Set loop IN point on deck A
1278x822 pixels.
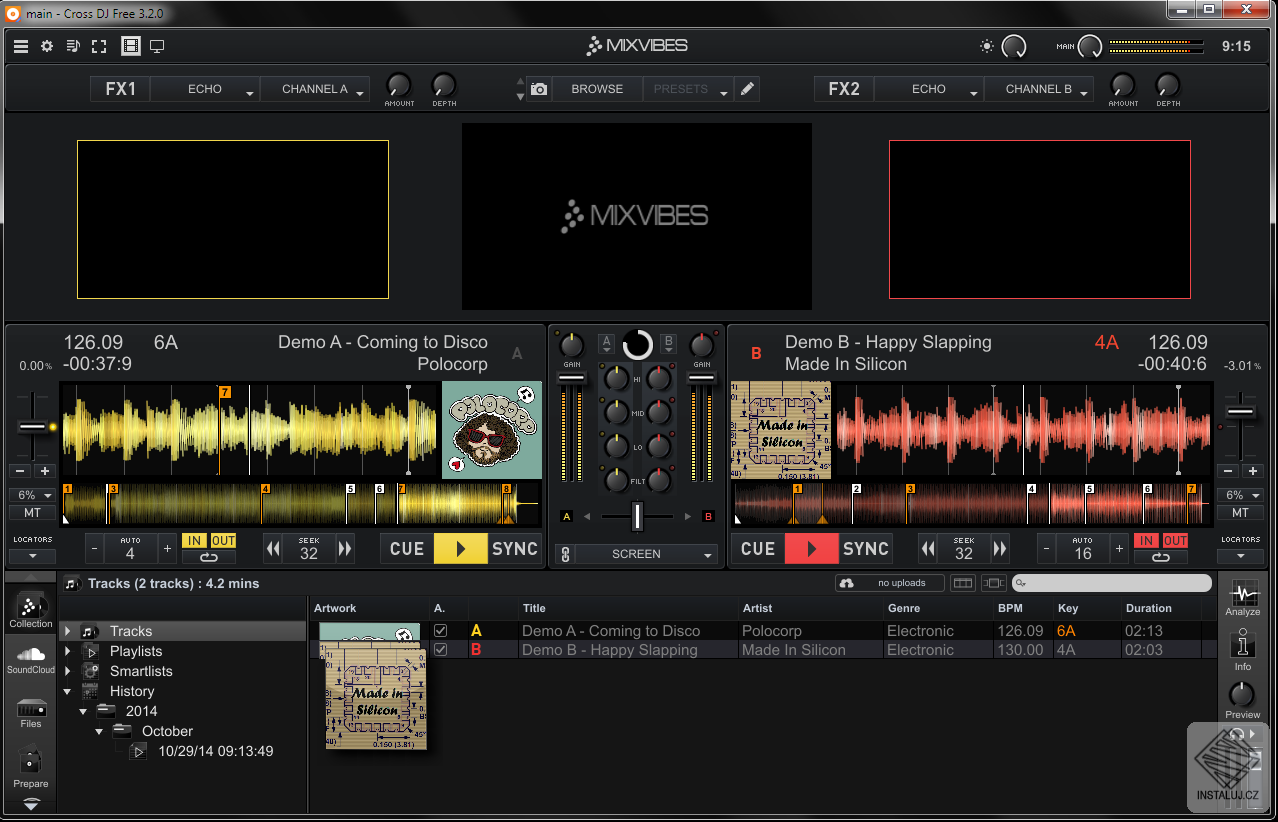point(195,541)
